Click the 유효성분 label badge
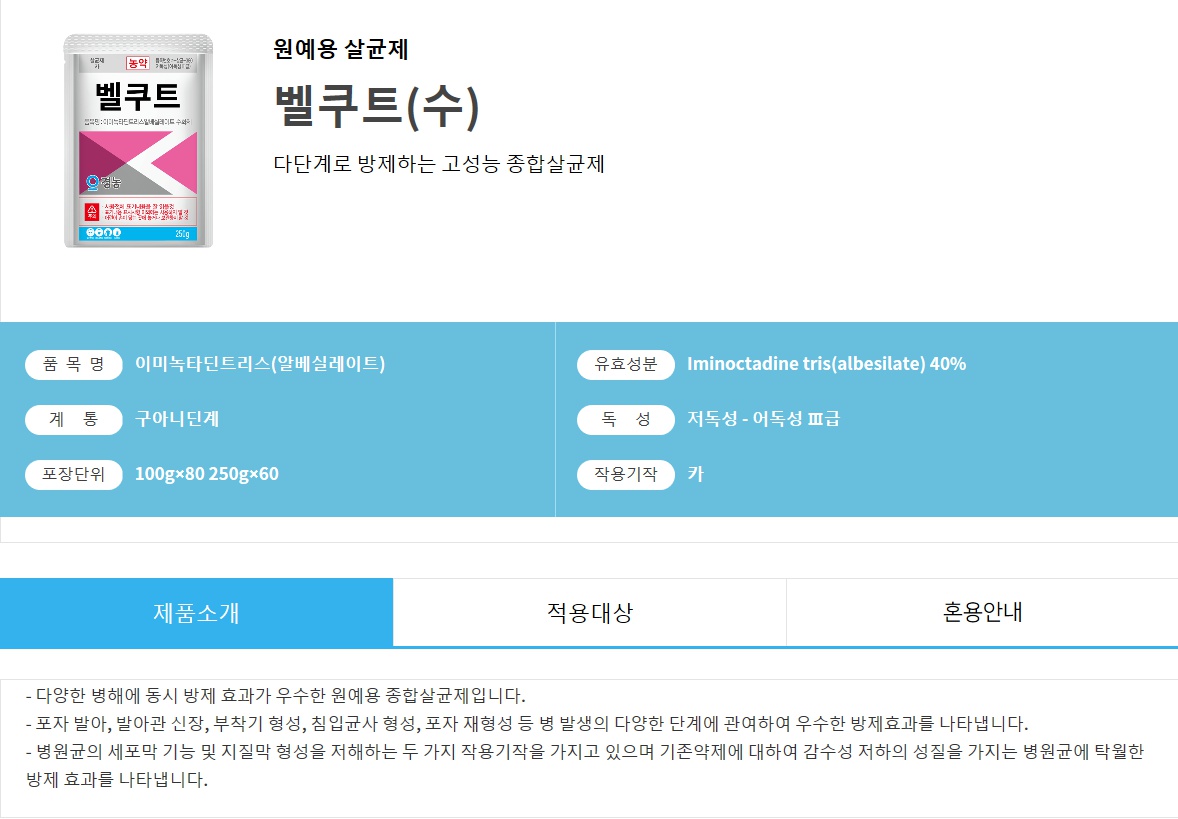 (x=626, y=364)
